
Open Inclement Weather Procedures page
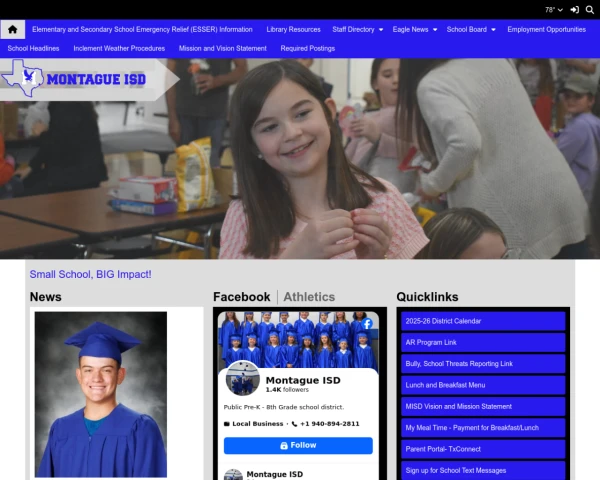tap(119, 49)
